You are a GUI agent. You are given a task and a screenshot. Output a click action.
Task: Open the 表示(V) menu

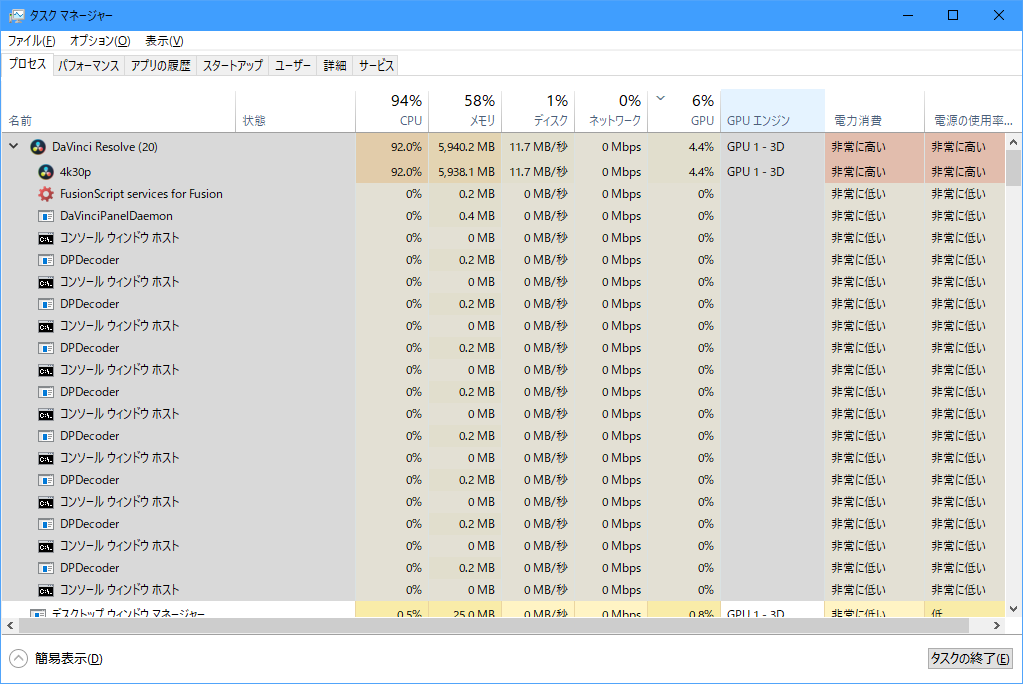164,40
